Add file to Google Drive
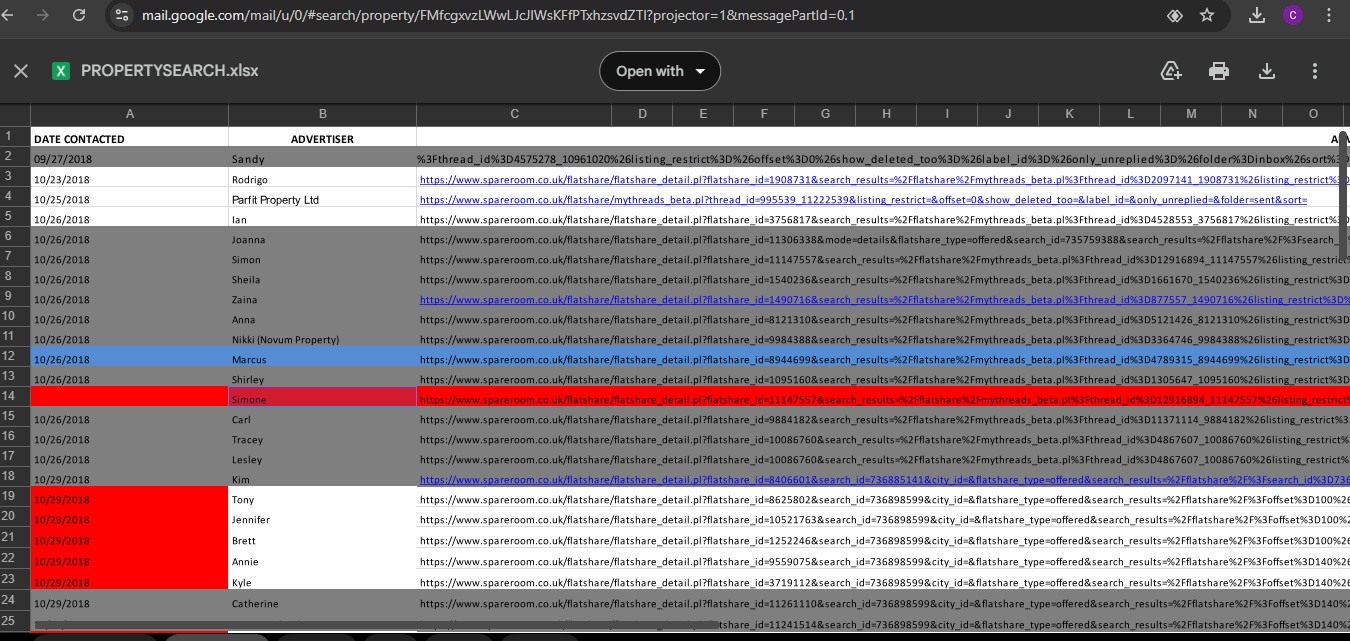Viewport: 1350px width, 641px height. point(1171,71)
